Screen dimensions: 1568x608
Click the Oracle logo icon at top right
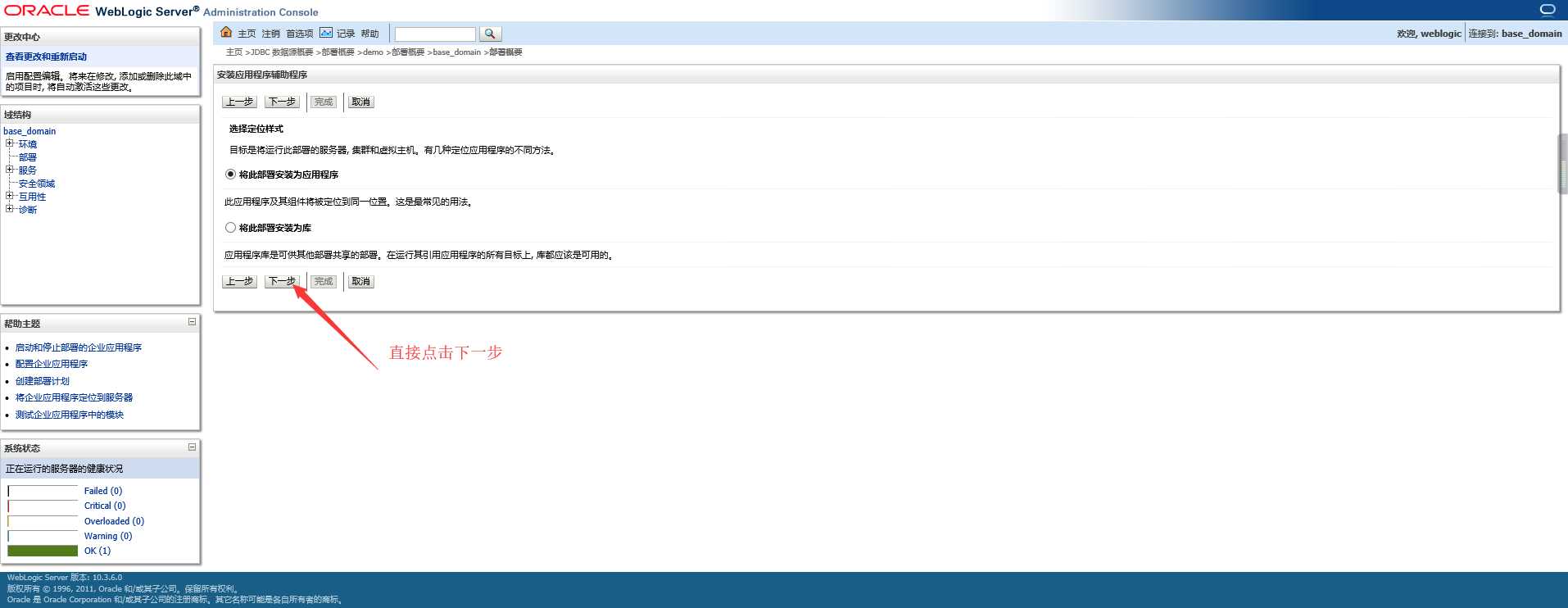coord(1547,10)
